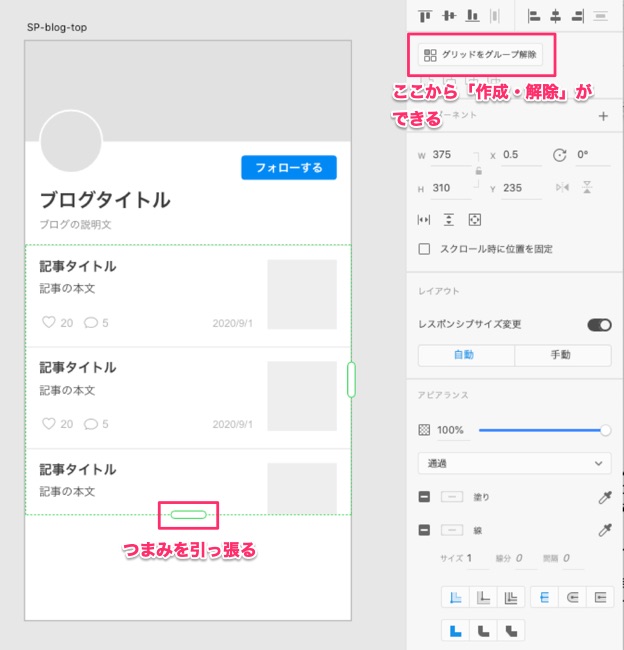Viewport: 624px width, 650px height.
Task: Select the bevel join stroke icon
Action: point(511,631)
